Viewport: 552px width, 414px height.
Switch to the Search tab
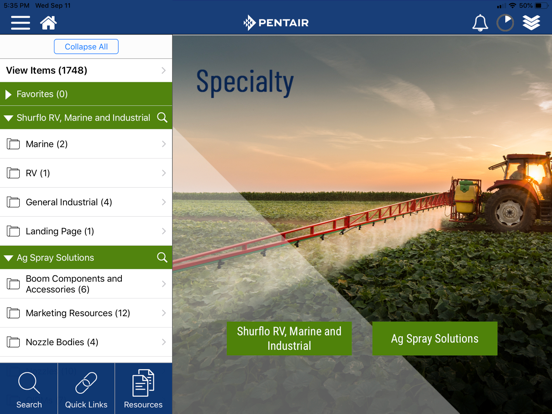tap(29, 389)
